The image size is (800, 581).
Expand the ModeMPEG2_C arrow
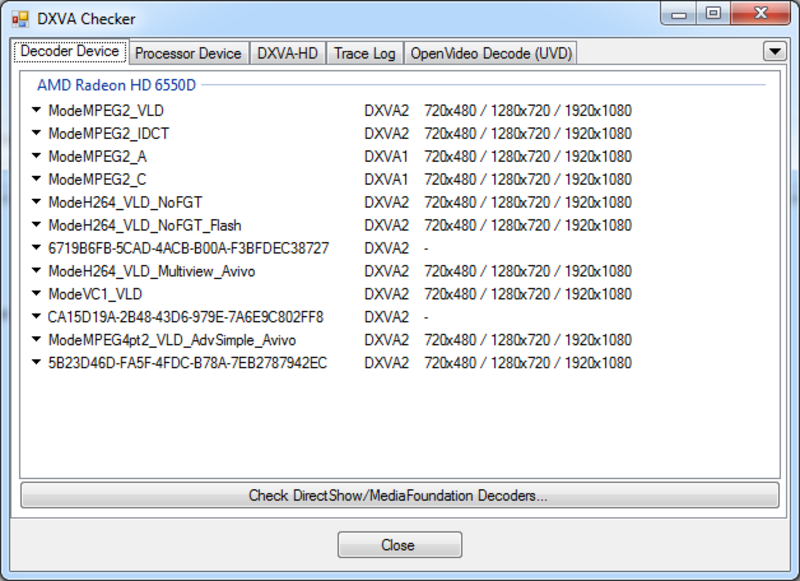36,179
